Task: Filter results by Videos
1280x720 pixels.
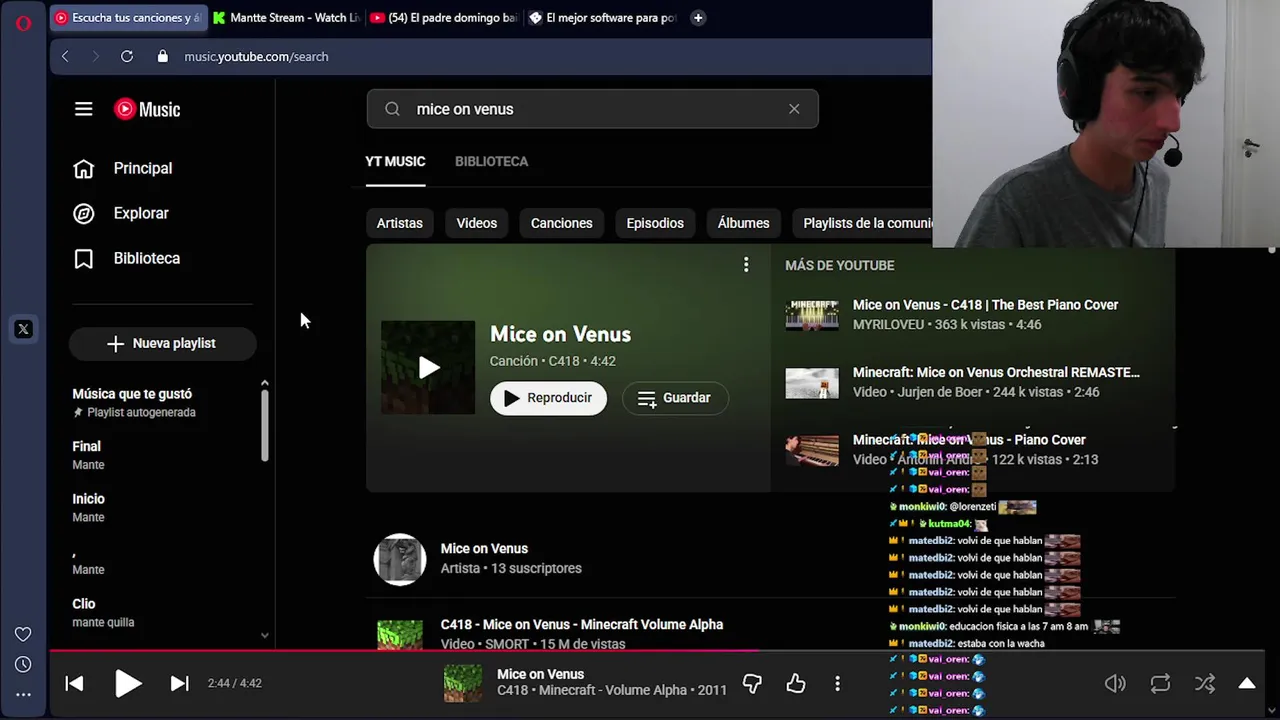Action: click(476, 223)
